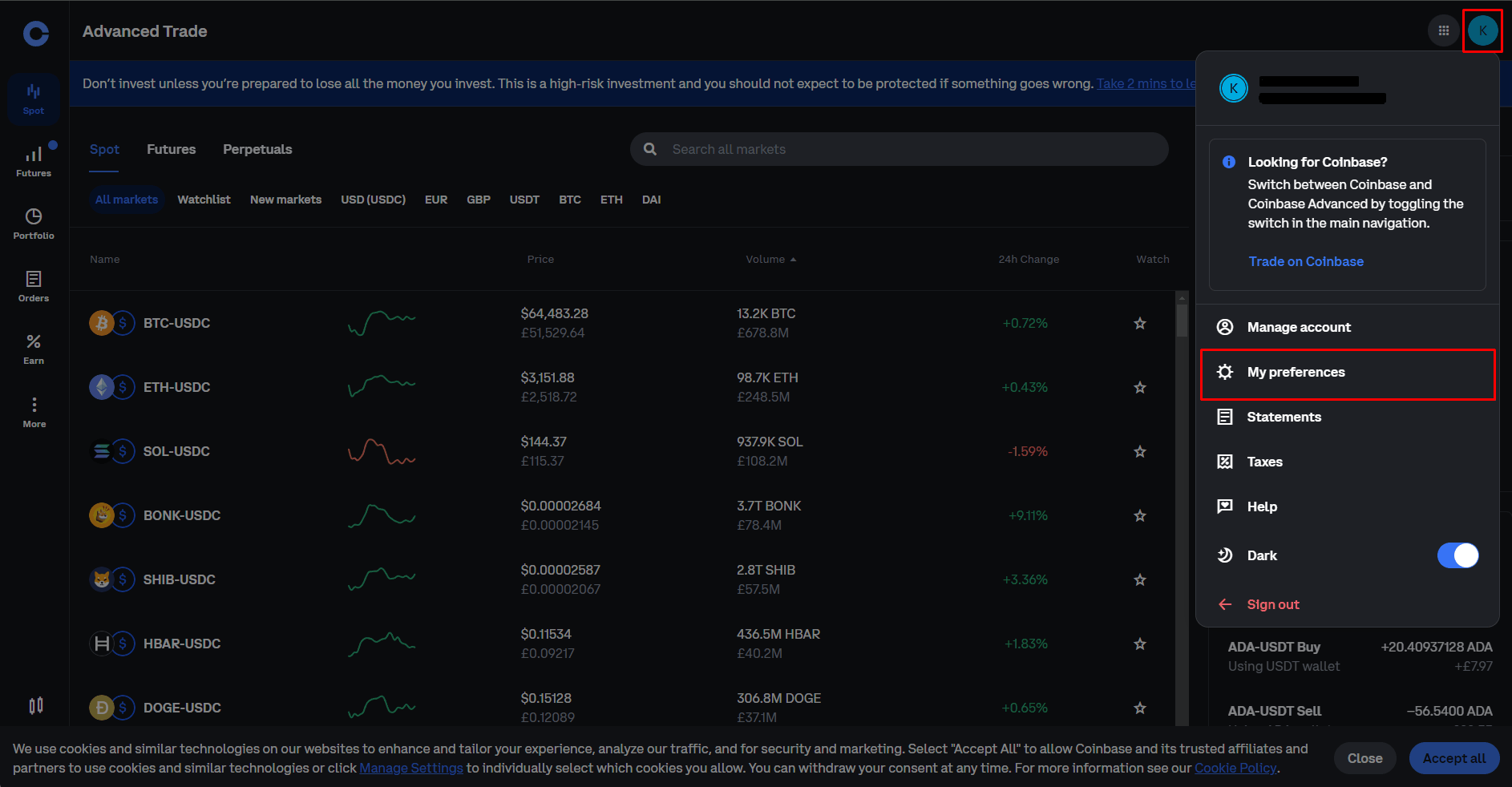Switch to the Futures markets tab
The image size is (1512, 787).
172,149
